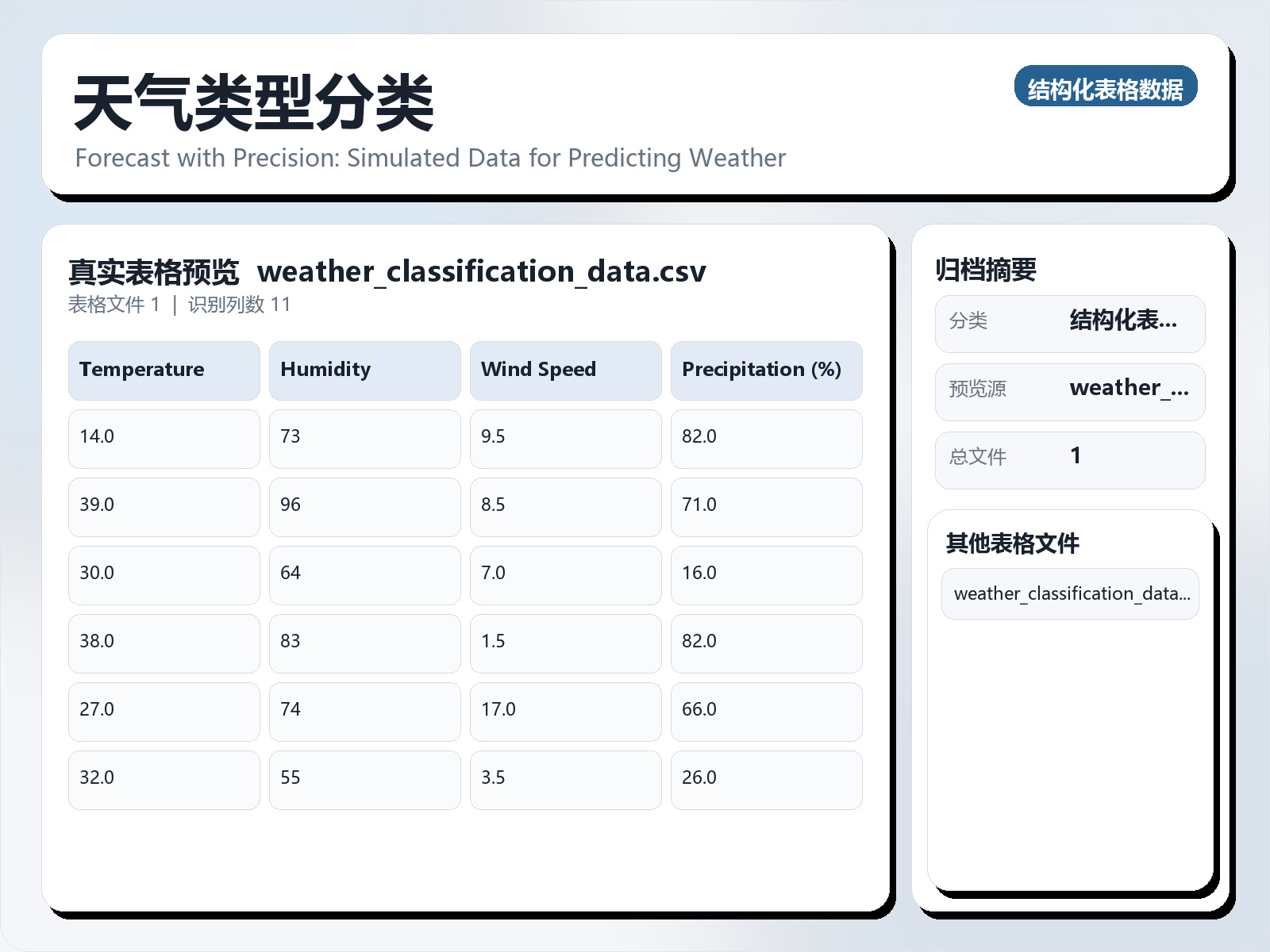Select the 分类 summary row
1270x952 pixels.
tap(1070, 323)
